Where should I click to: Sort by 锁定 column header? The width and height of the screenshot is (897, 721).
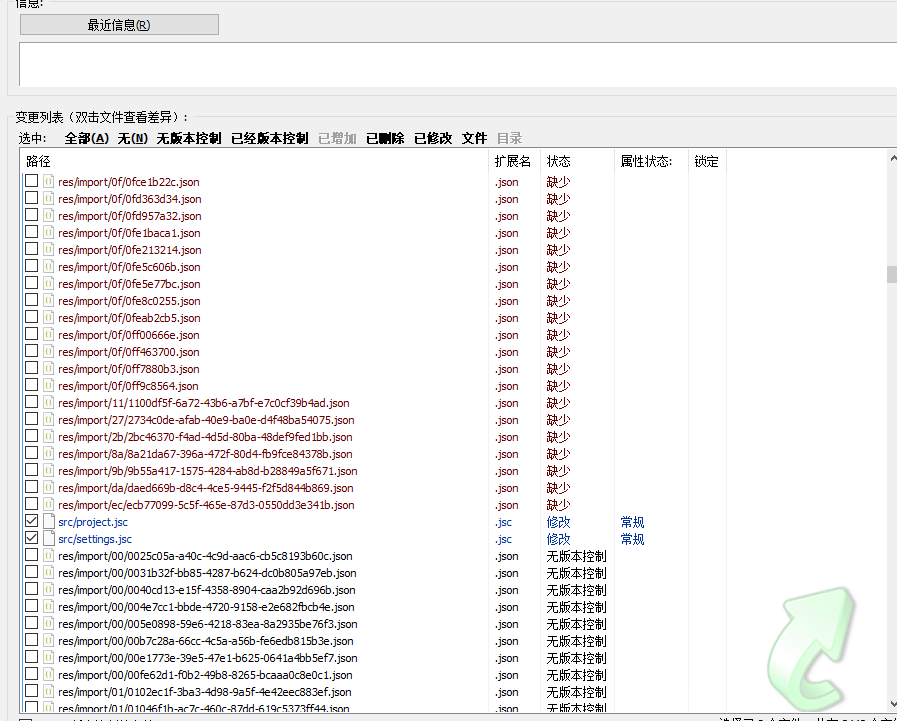pyautogui.click(x=707, y=161)
